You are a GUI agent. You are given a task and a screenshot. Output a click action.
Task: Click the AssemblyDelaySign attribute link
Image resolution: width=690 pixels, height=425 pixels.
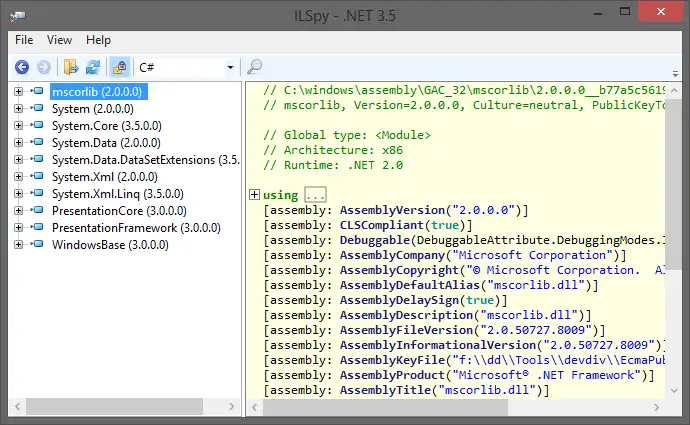click(400, 300)
